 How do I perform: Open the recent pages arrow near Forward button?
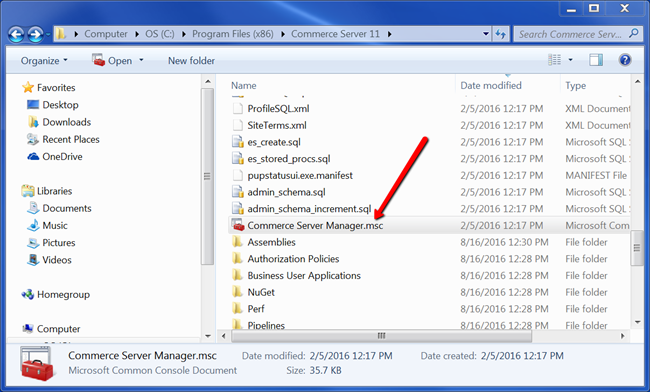coord(49,34)
